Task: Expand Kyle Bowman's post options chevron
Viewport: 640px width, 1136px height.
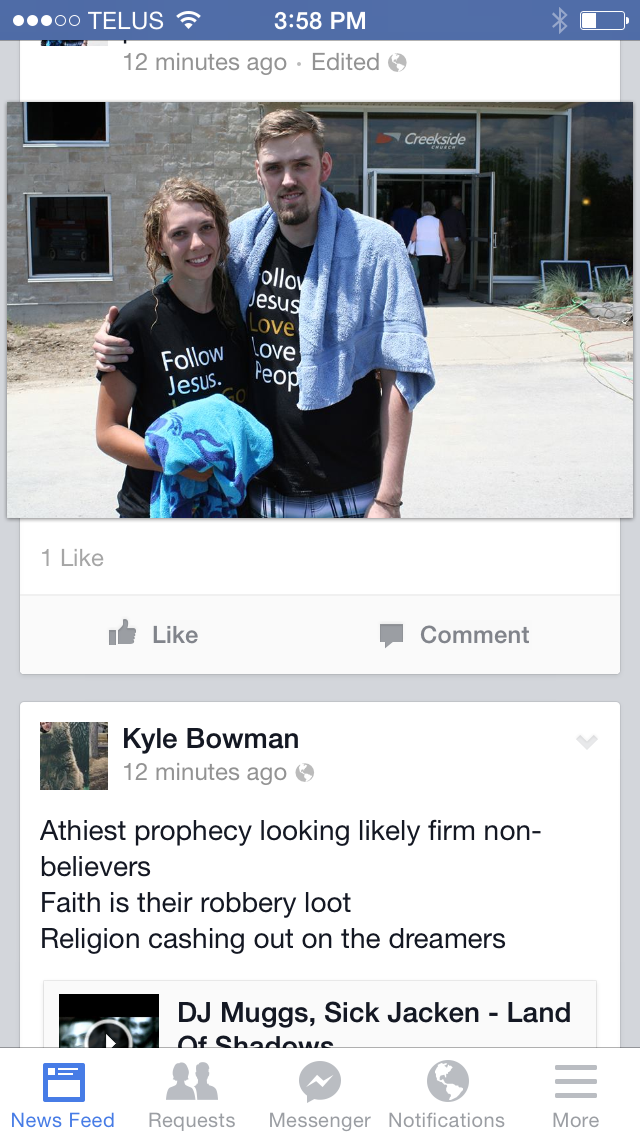Action: point(586,741)
